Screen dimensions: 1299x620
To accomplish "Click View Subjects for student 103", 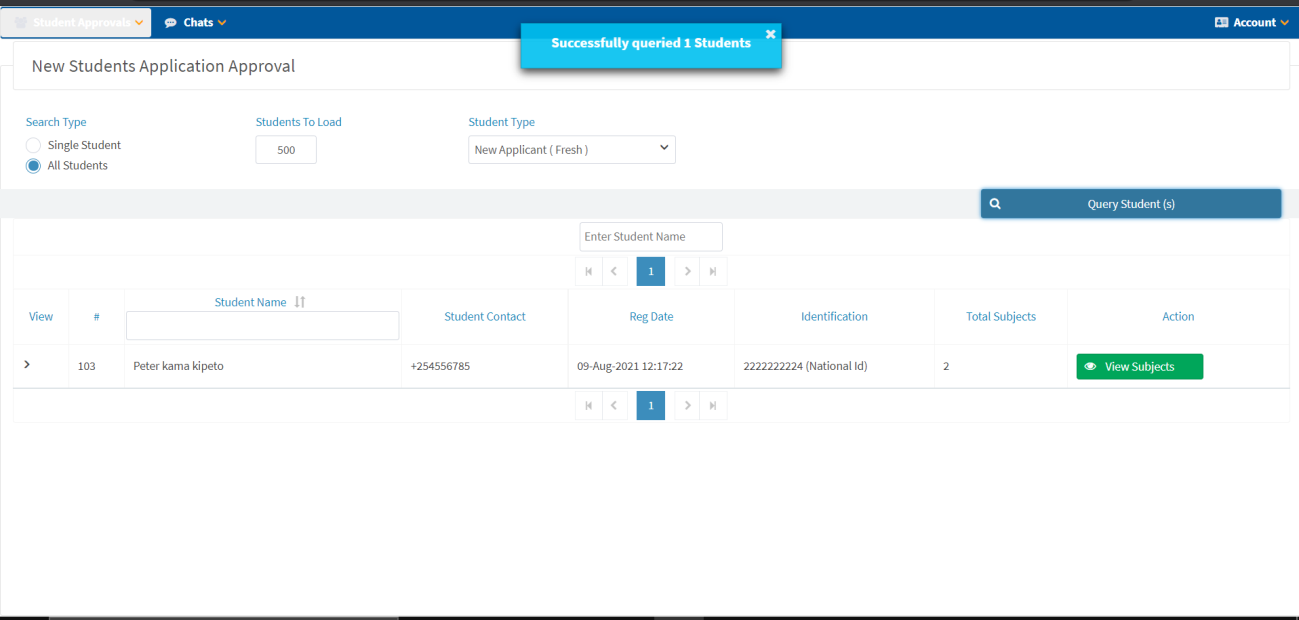I will pos(1139,367).
